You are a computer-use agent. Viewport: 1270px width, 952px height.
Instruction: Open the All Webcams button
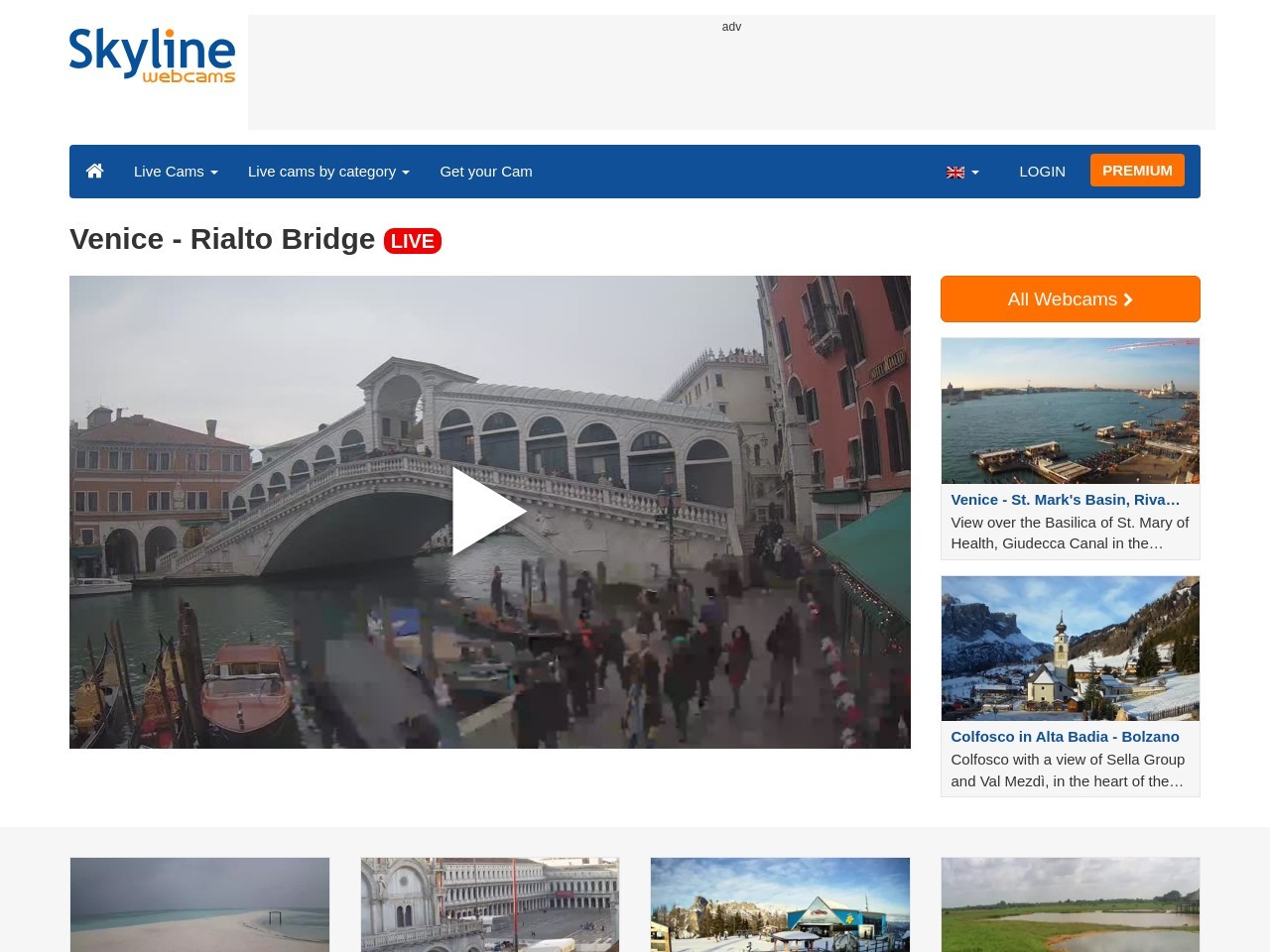(x=1070, y=299)
